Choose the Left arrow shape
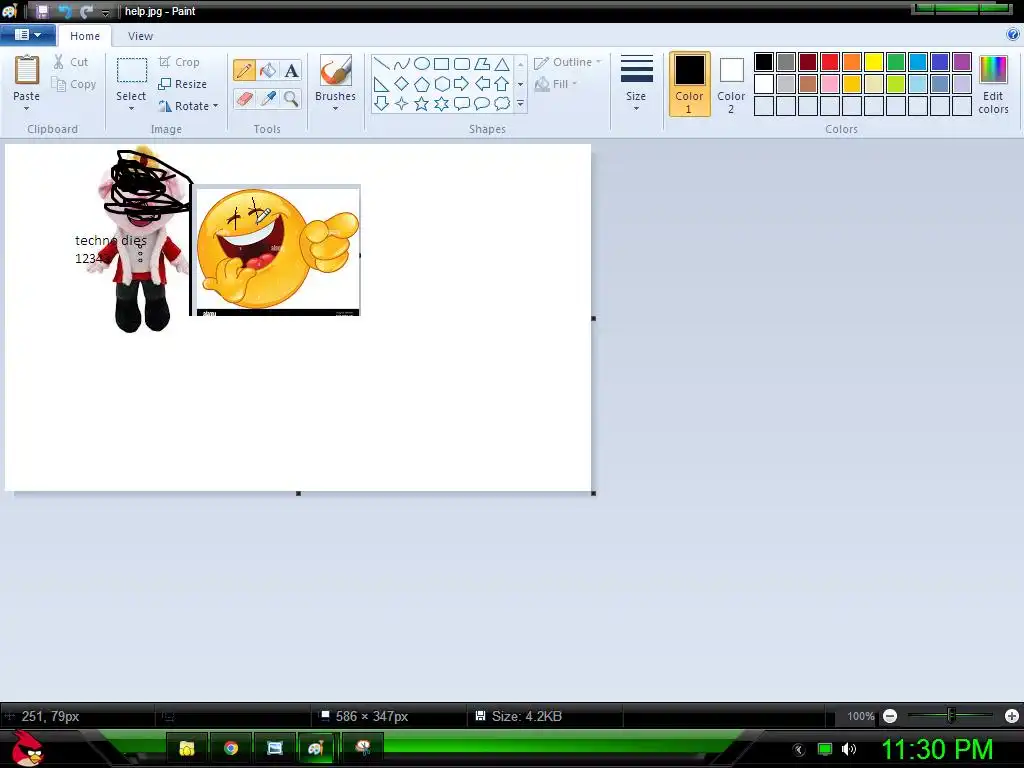The height and width of the screenshot is (768, 1024). click(482, 84)
